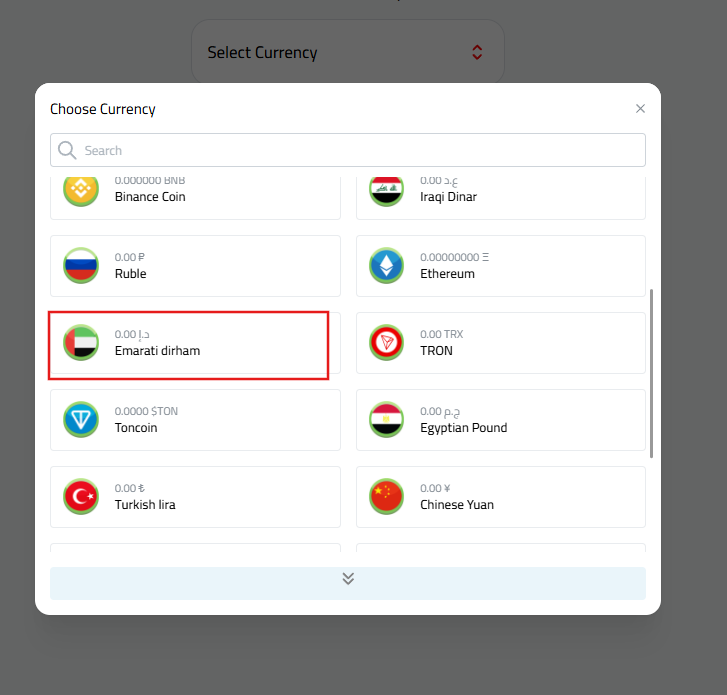
Task: Click the Toncoin logo icon
Action: 81,419
